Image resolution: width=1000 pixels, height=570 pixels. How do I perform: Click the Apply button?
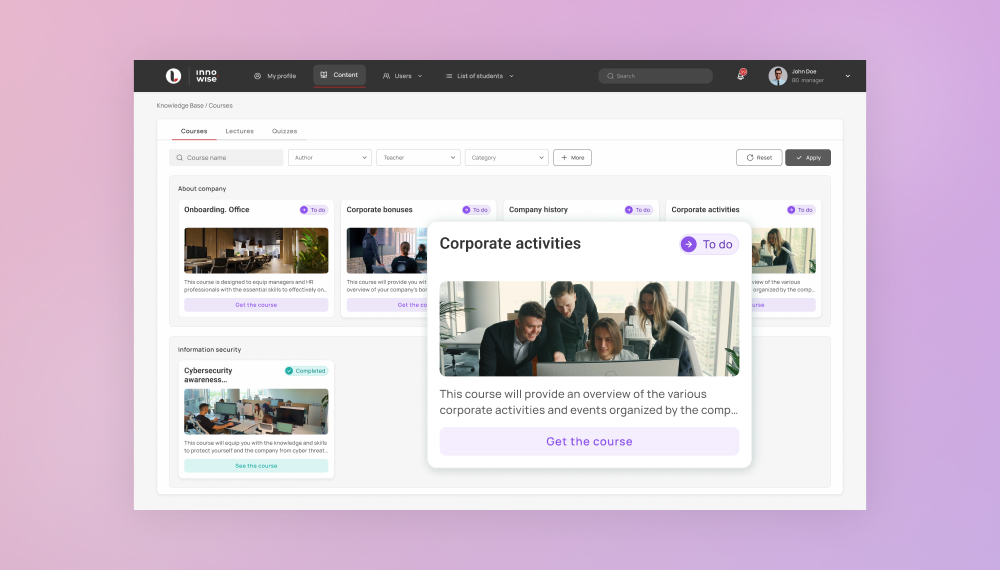(808, 157)
